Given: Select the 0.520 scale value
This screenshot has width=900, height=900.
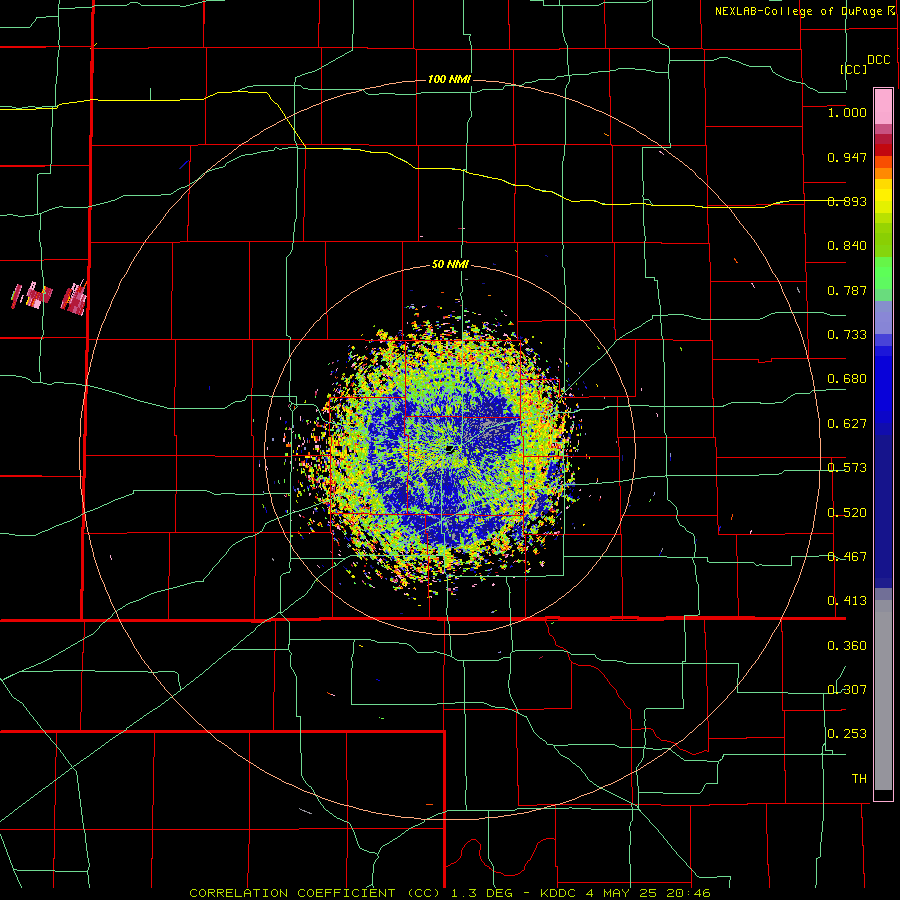Looking at the screenshot, I should click(x=847, y=513).
